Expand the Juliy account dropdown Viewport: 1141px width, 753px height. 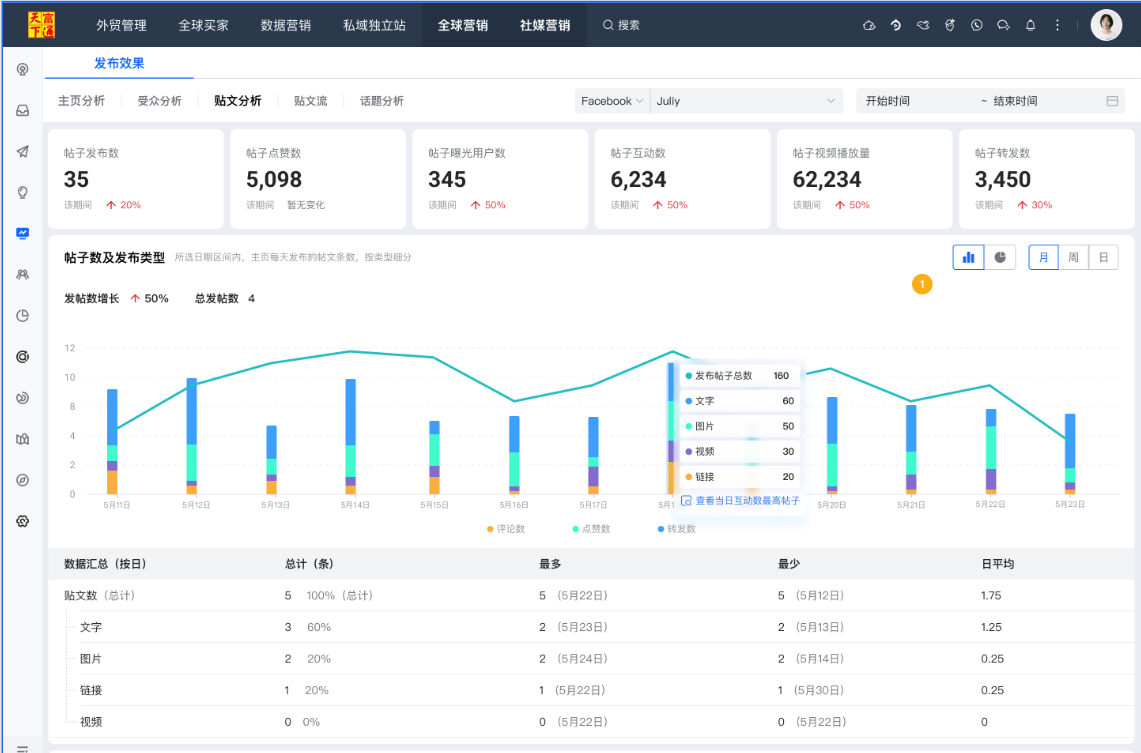747,101
